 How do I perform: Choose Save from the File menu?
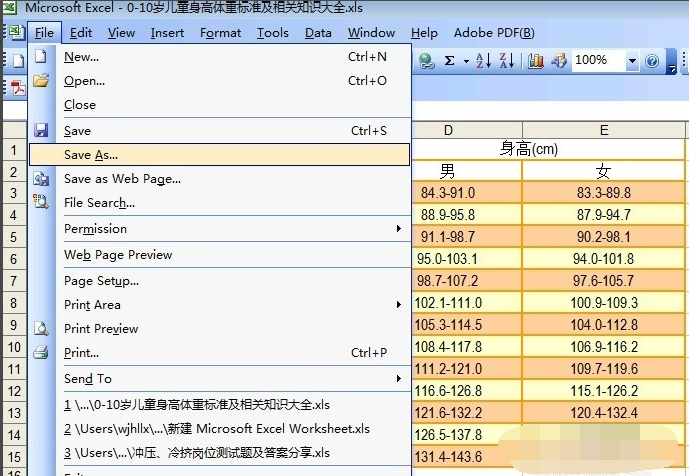(220, 131)
